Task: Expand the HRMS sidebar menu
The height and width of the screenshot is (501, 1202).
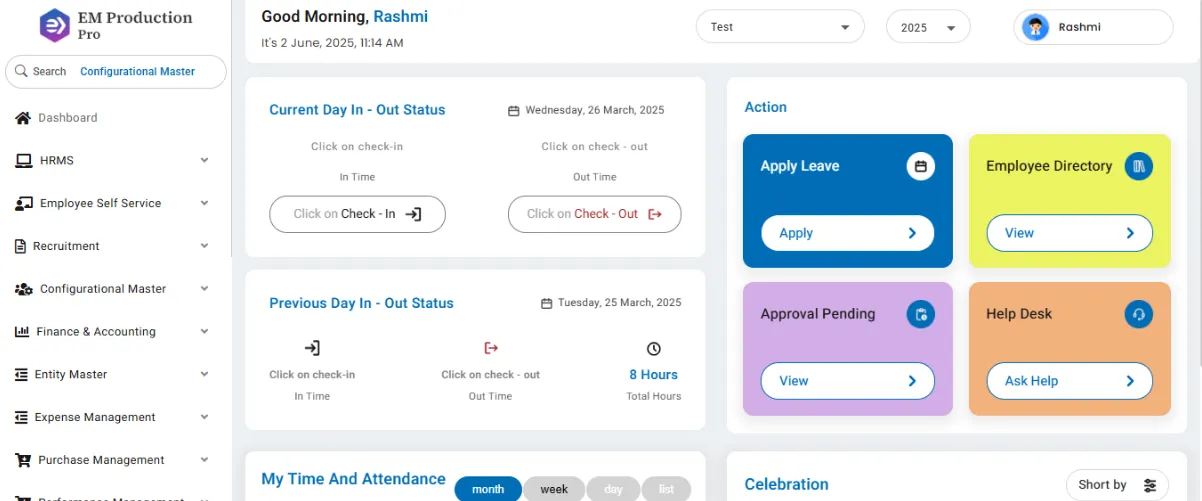Action: [x=113, y=160]
